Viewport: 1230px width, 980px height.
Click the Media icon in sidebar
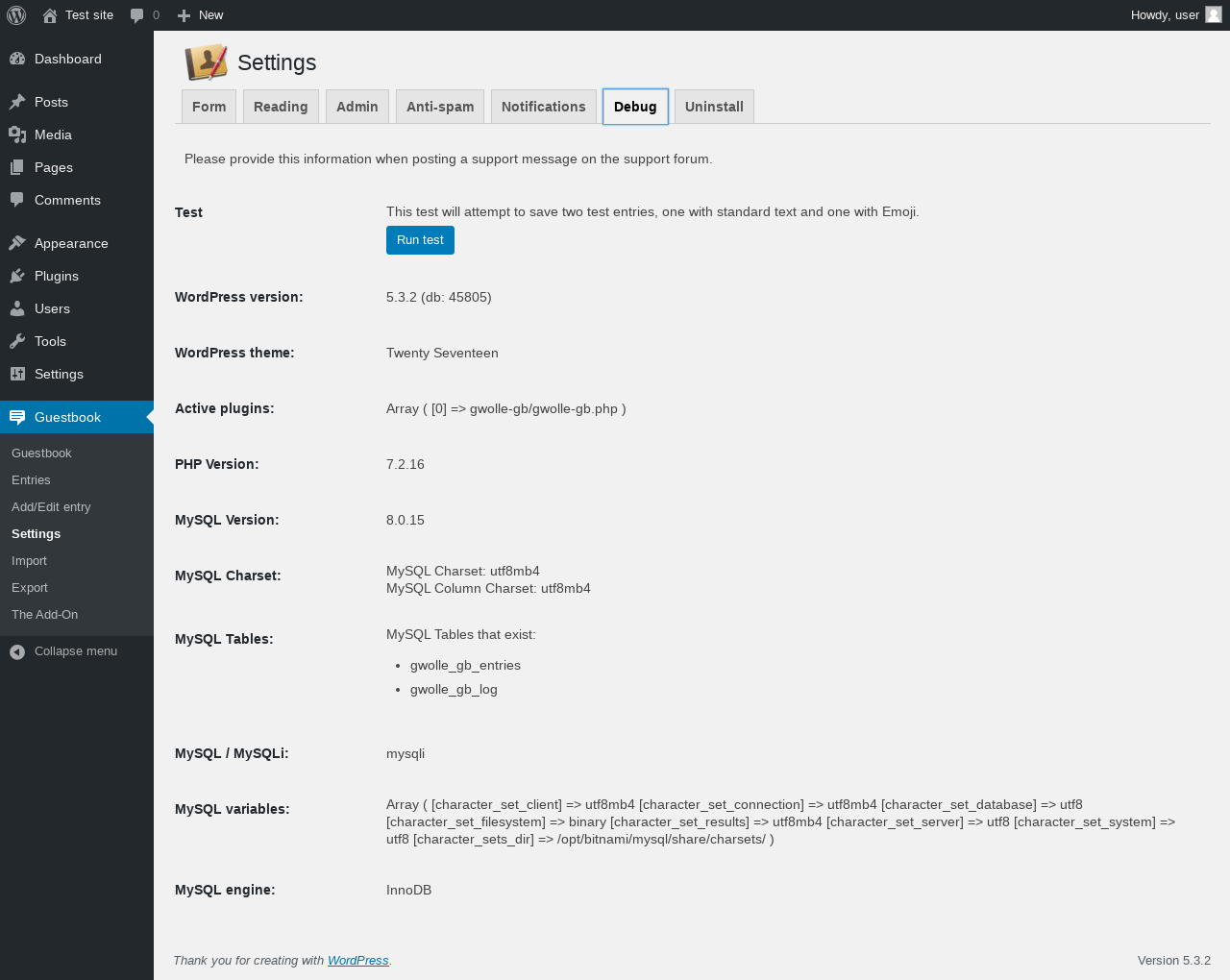17,135
